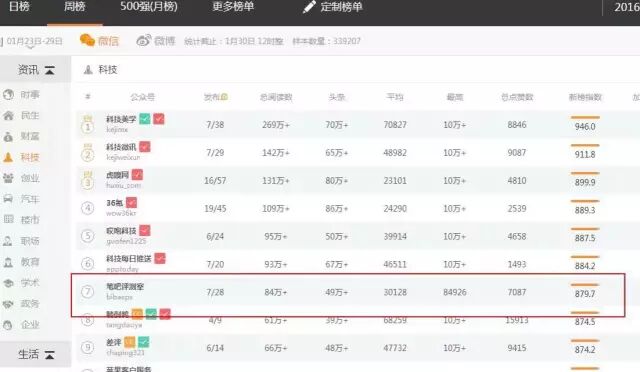This screenshot has width=640, height=372.
Task: Click the 职场 person icon
Action: pos(8,241)
